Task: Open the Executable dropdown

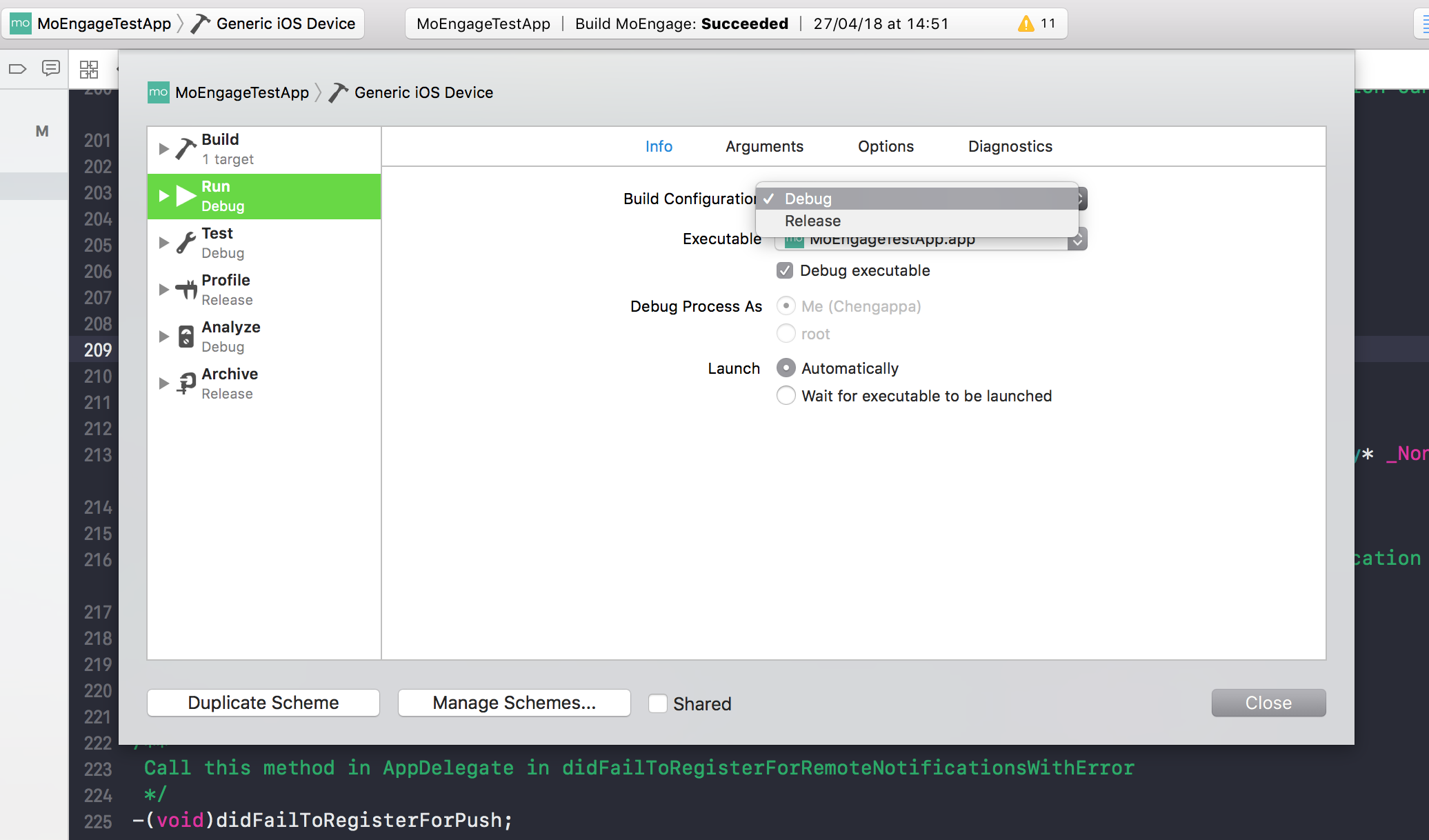Action: [1077, 239]
